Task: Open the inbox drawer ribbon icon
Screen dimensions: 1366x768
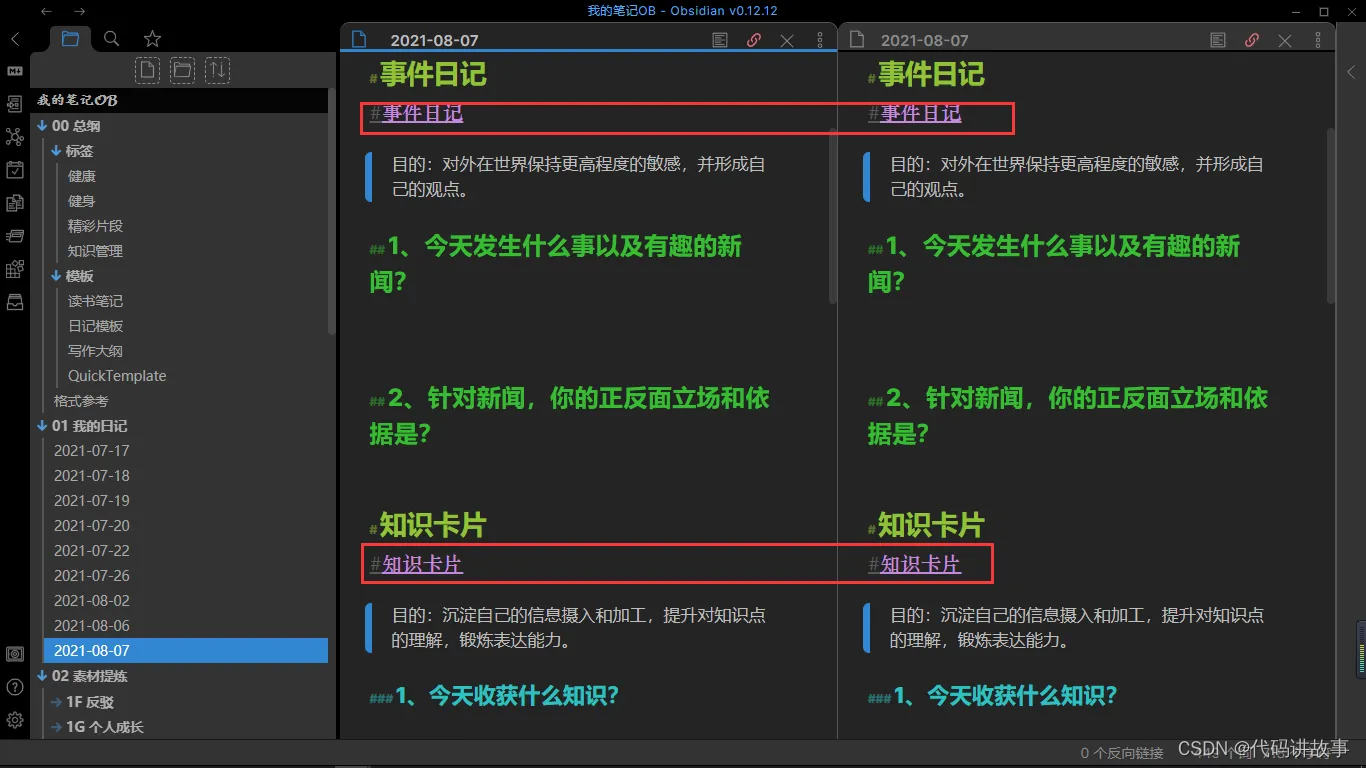Action: [15, 302]
